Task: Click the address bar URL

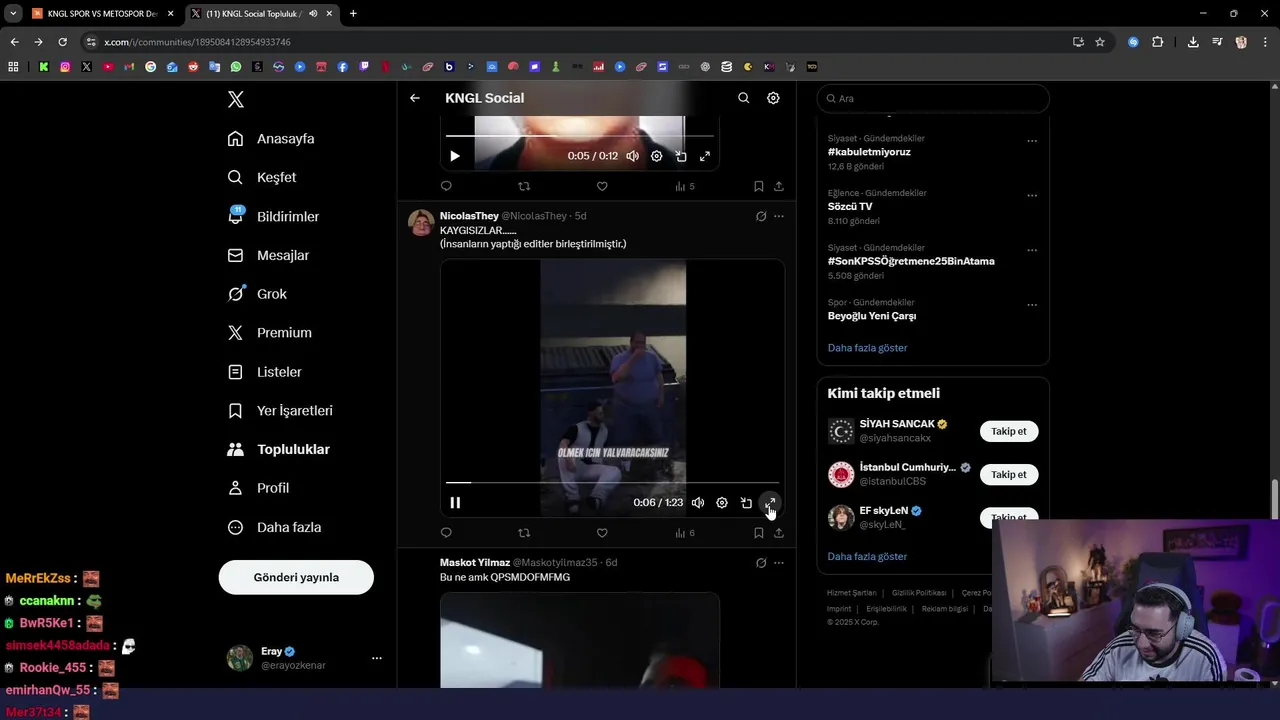Action: 197,42
